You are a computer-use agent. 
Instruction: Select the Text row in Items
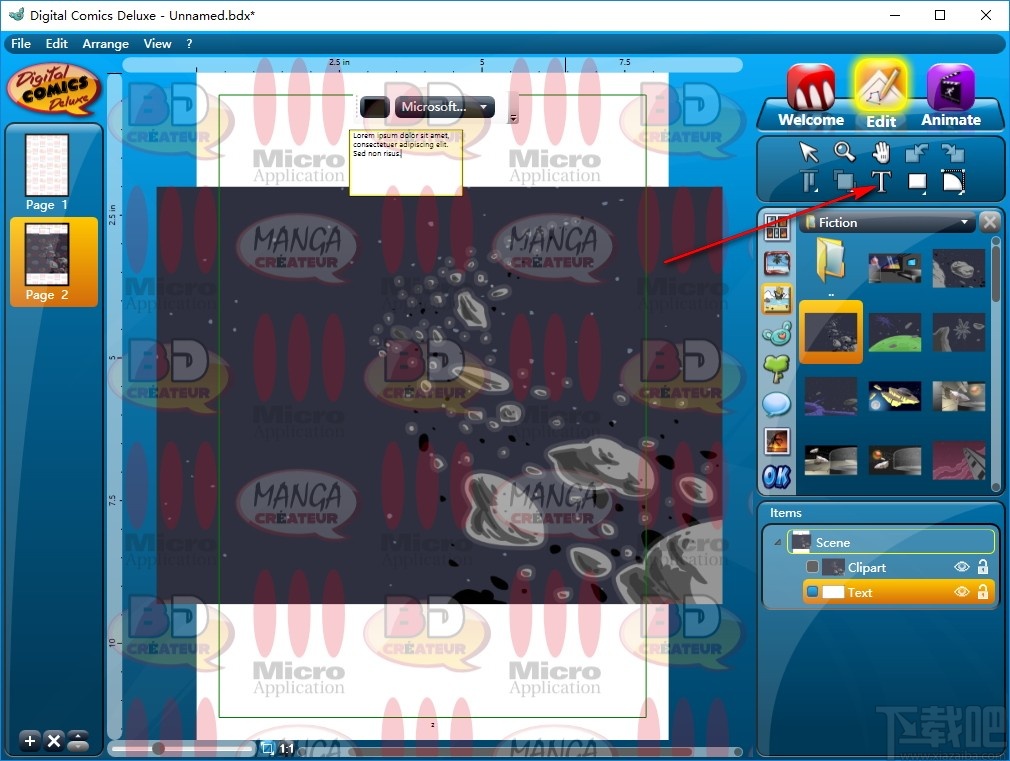pos(899,592)
